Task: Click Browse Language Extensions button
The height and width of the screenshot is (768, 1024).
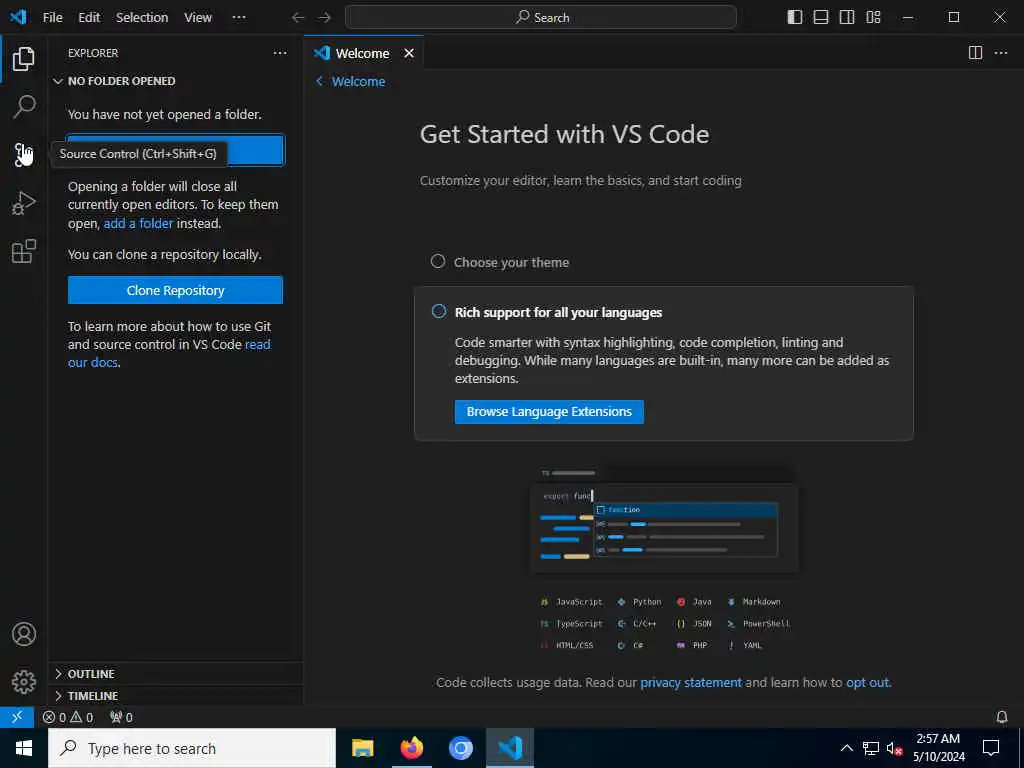Action: (x=549, y=411)
